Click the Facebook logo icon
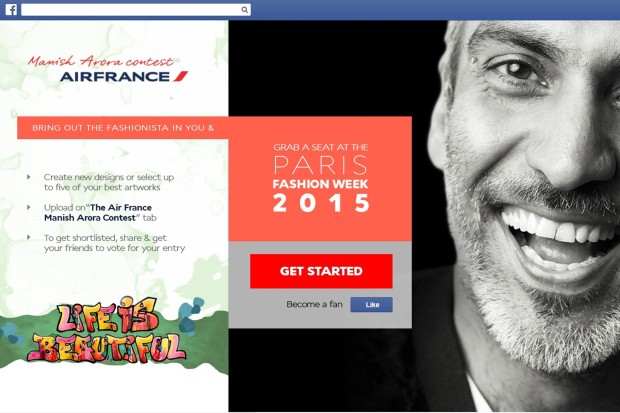Image resolution: width=620 pixels, height=413 pixels. pyautogui.click(x=11, y=9)
